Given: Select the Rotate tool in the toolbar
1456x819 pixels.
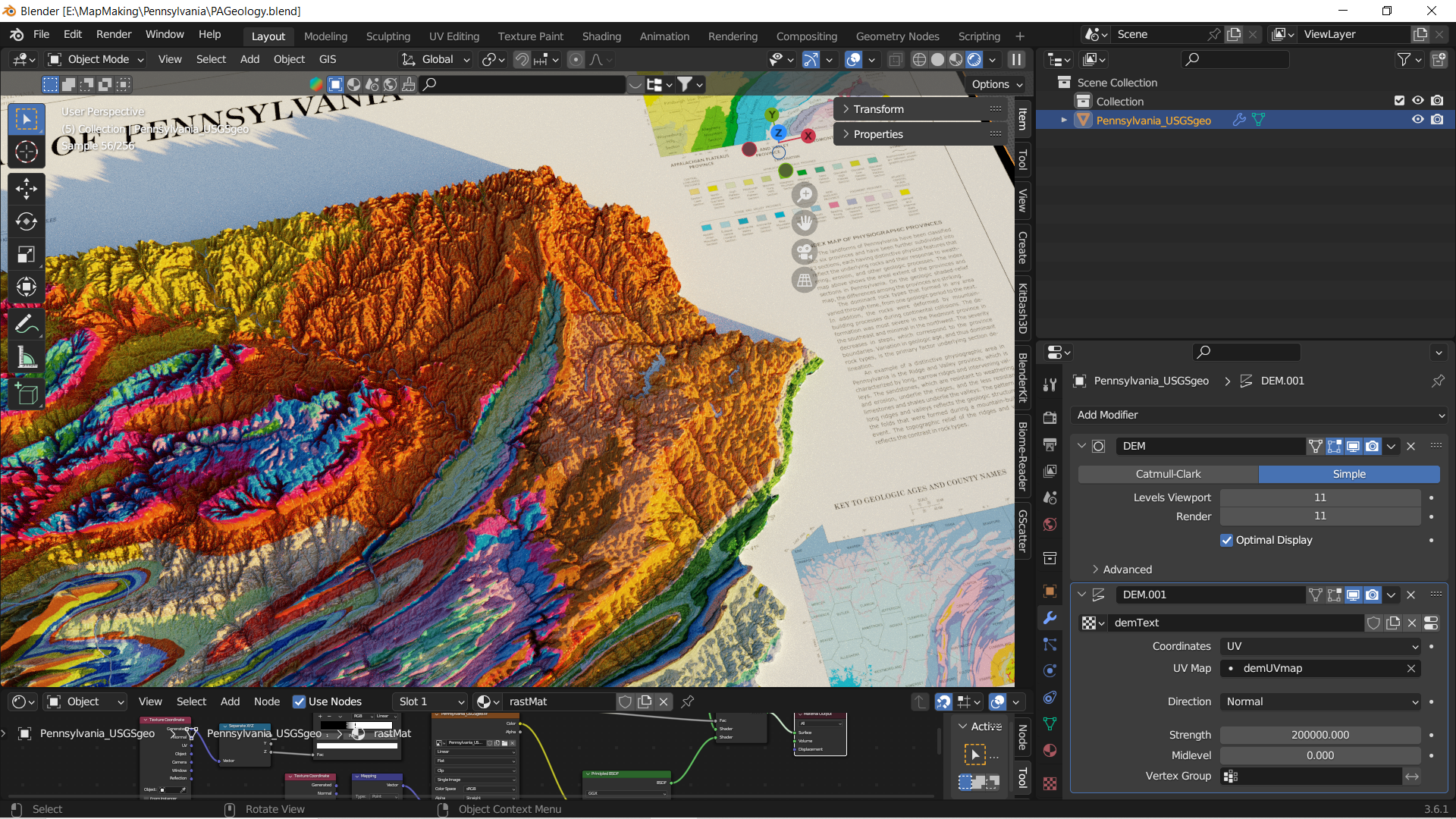Looking at the screenshot, I should 27,221.
